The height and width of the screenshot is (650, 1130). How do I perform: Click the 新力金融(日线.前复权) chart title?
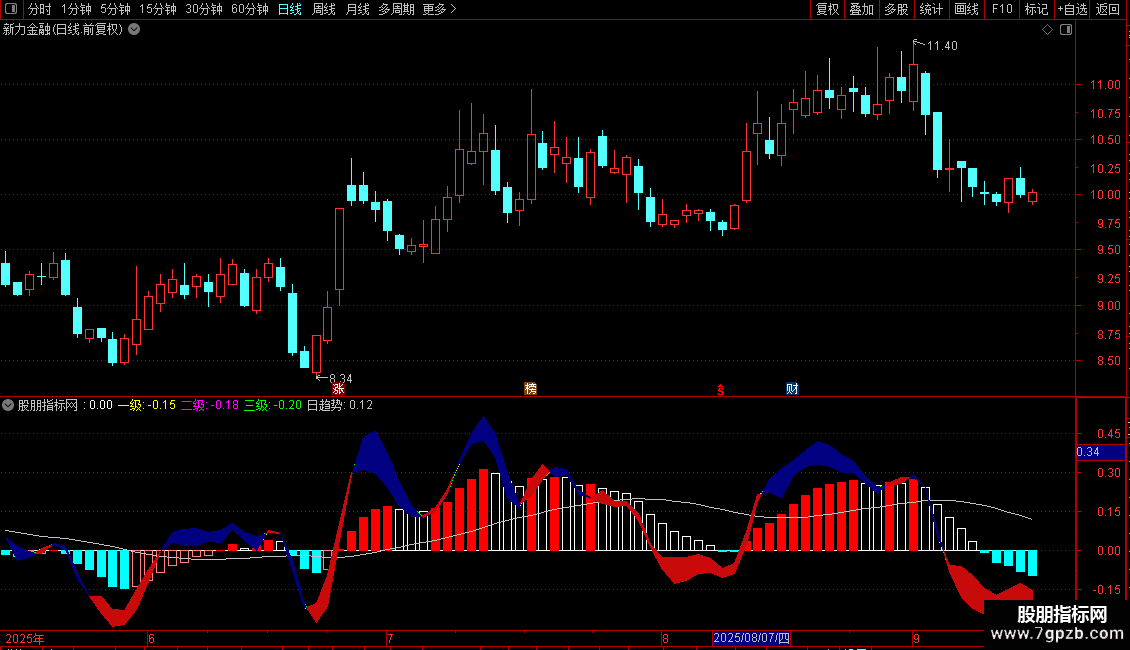pos(63,30)
